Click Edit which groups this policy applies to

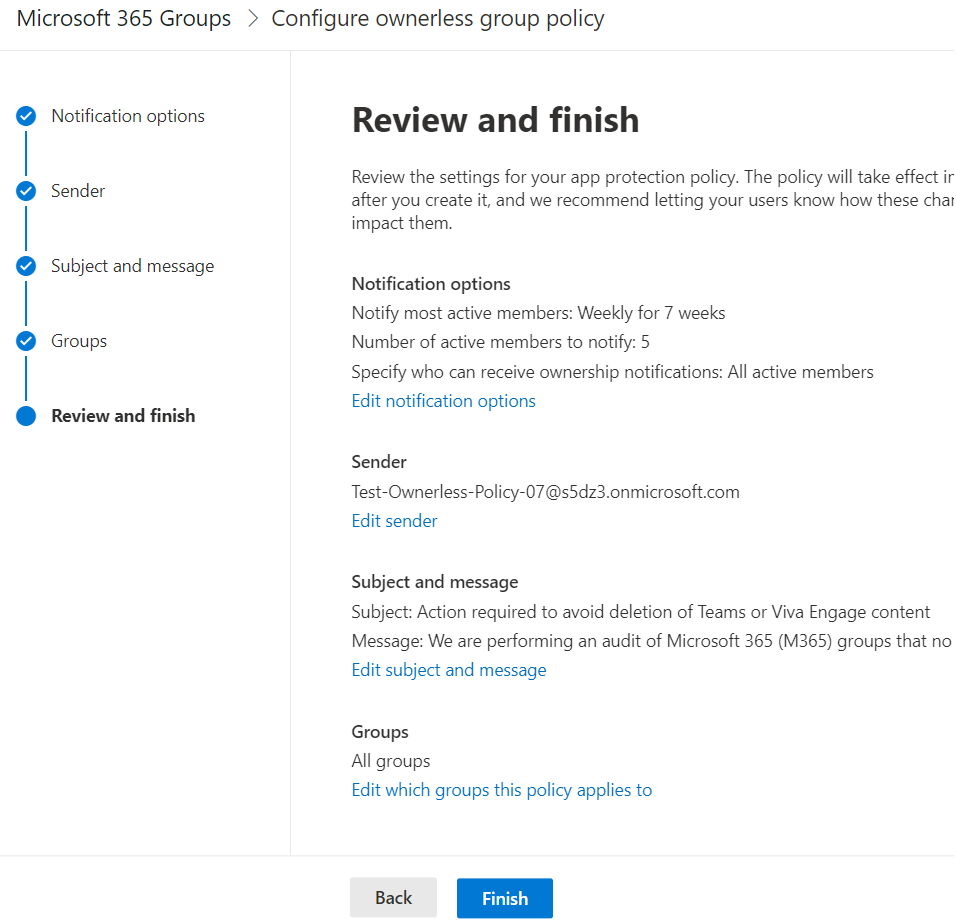501,790
